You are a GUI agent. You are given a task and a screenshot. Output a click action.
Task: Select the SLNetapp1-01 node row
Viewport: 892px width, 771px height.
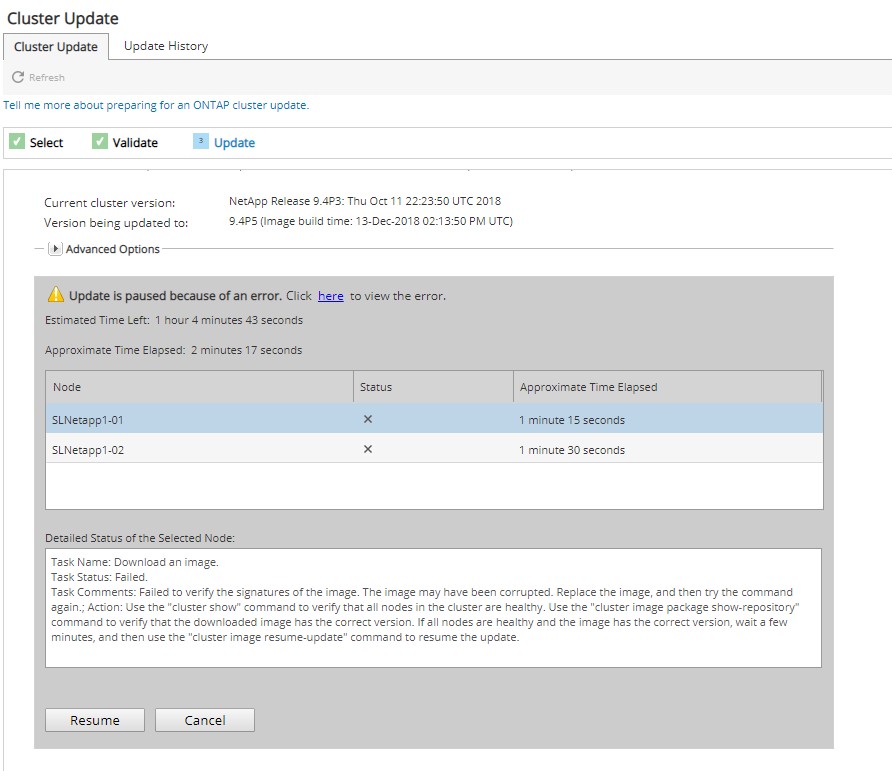(x=200, y=420)
